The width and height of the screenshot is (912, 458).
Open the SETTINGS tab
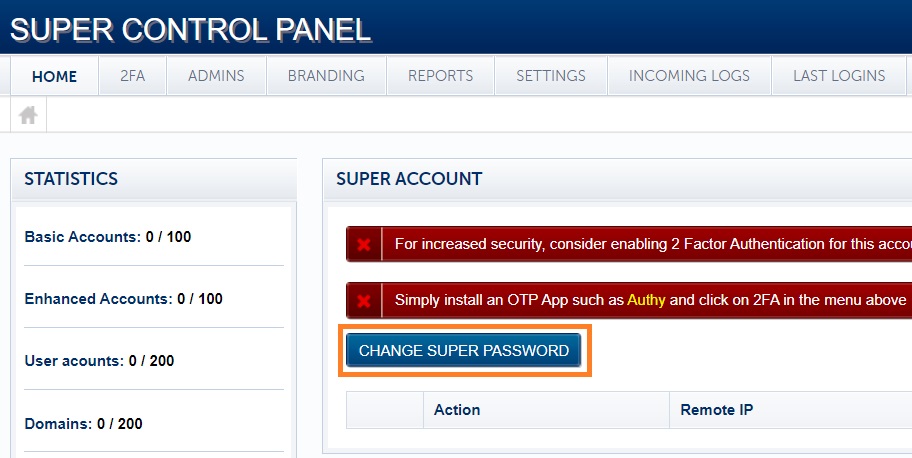pyautogui.click(x=551, y=76)
